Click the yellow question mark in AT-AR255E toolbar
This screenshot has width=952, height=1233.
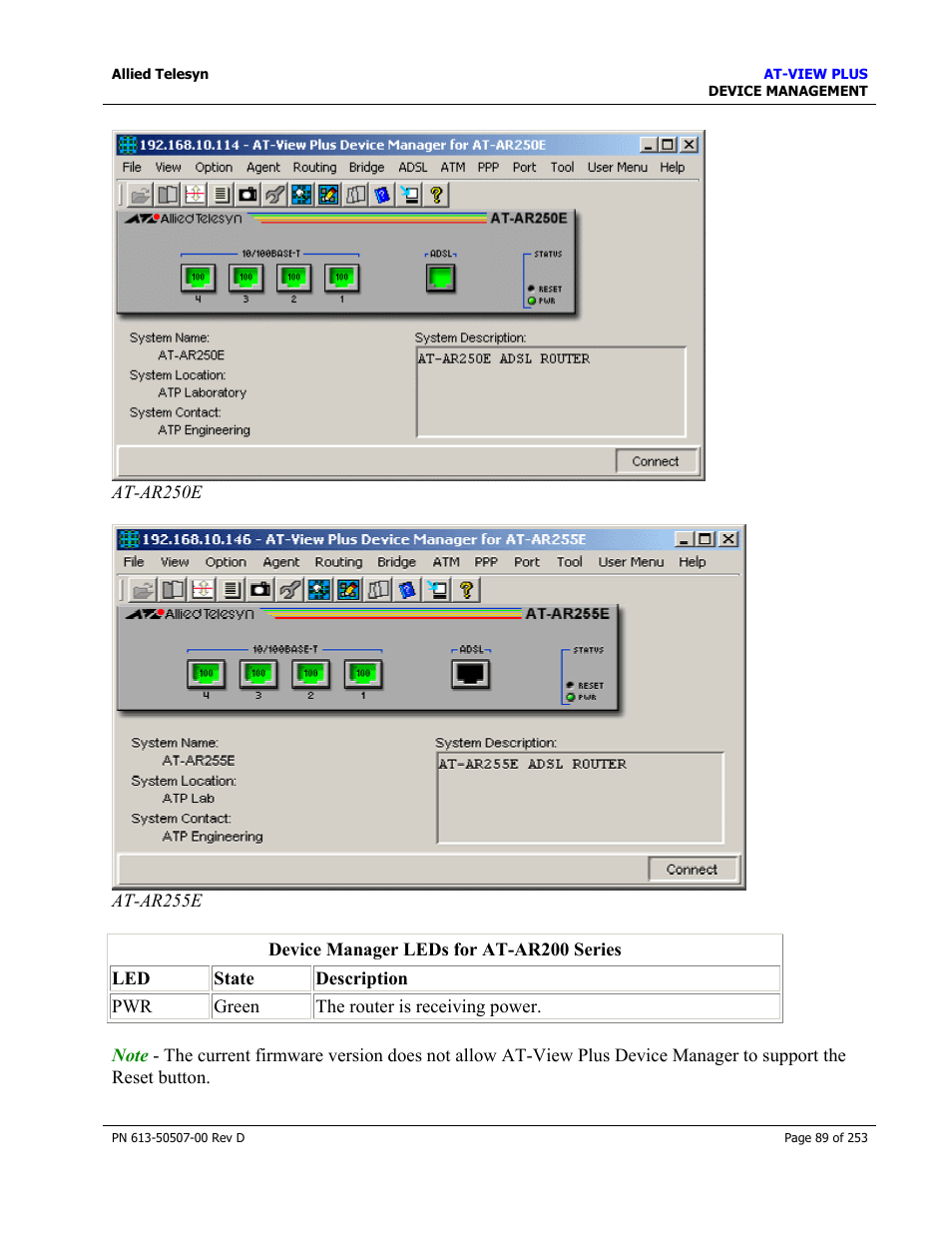coord(466,590)
